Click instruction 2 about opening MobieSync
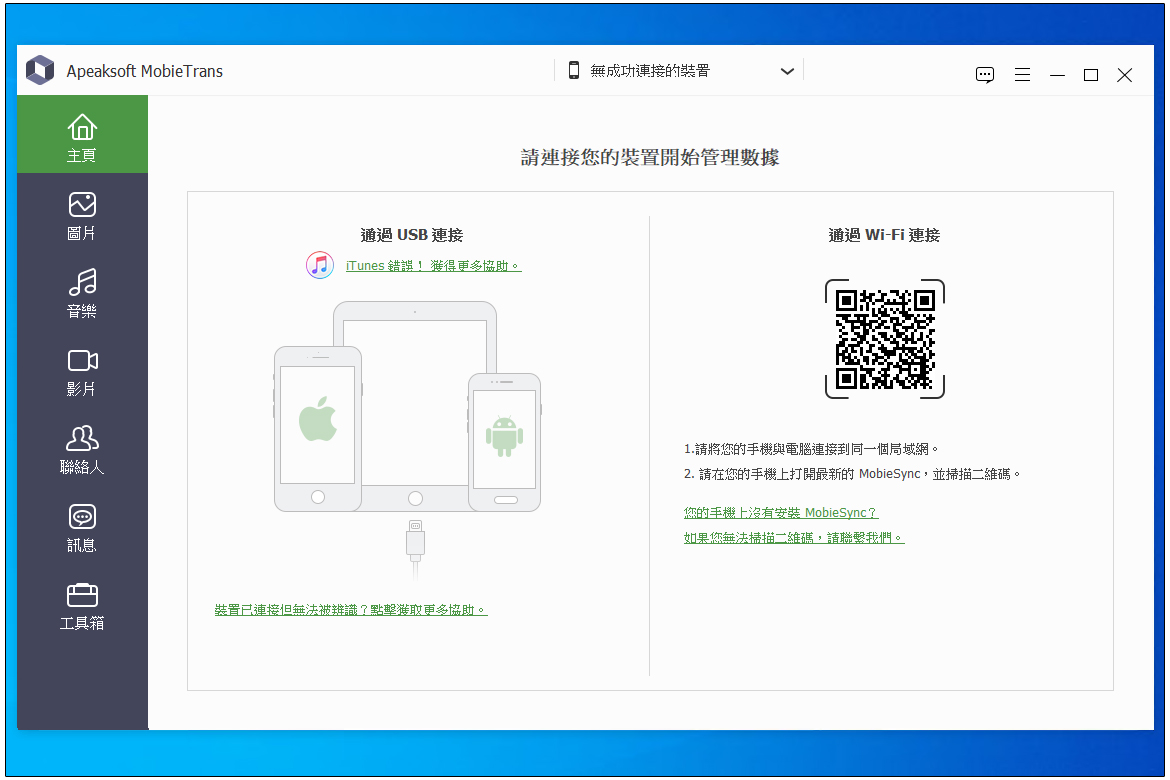The image size is (1170, 780). [x=851, y=474]
